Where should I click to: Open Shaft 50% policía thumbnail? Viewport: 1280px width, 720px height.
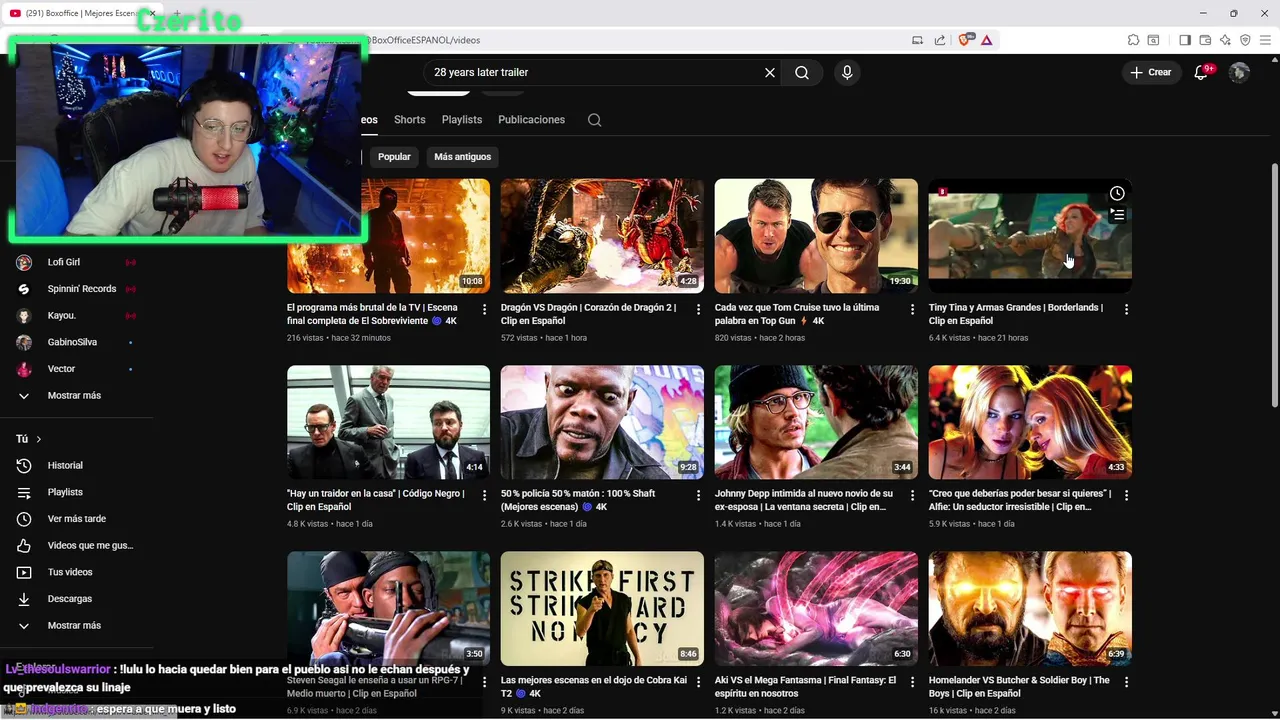pyautogui.click(x=602, y=422)
